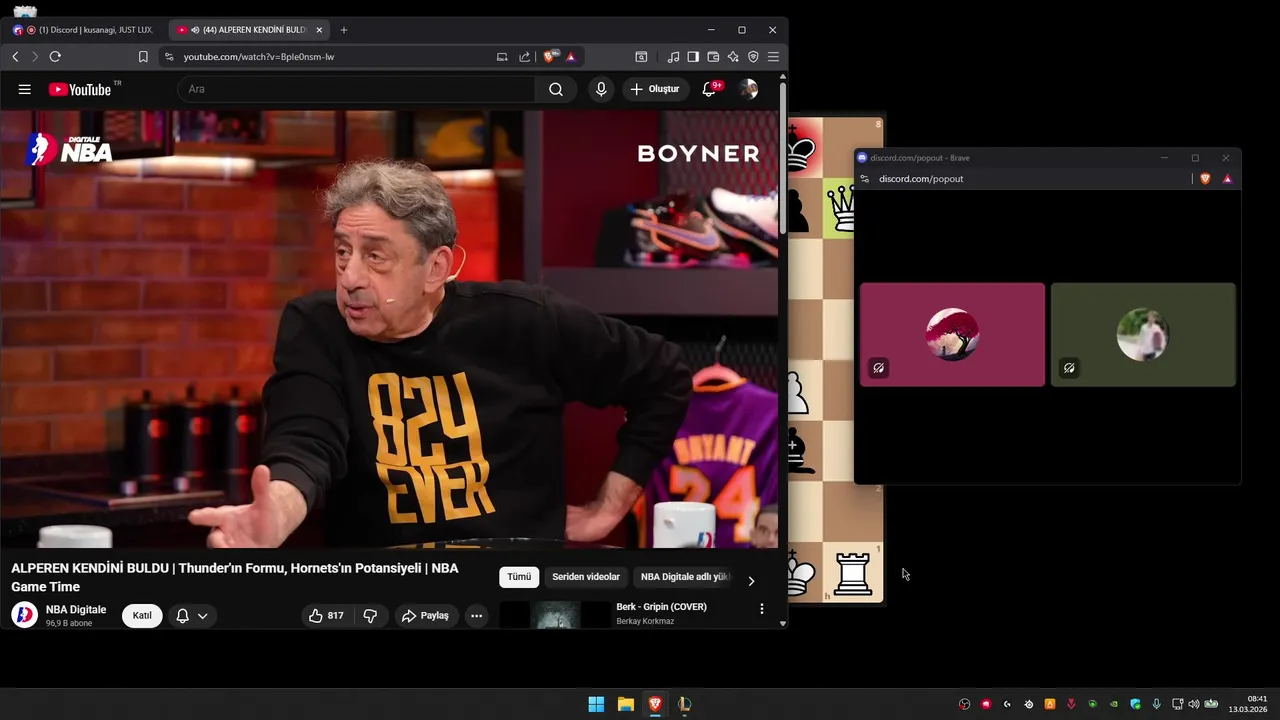The height and width of the screenshot is (720, 1280).
Task: Click the NVIDIA tray icon
Action: pyautogui.click(x=1114, y=704)
